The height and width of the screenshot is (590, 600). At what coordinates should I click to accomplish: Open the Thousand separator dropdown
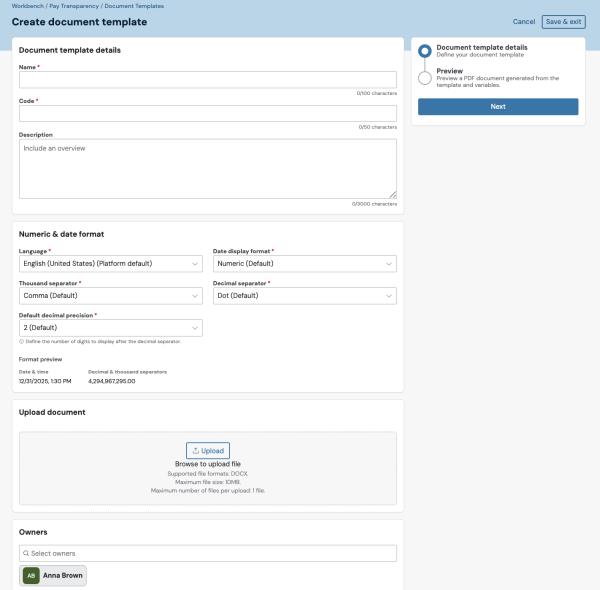click(111, 296)
